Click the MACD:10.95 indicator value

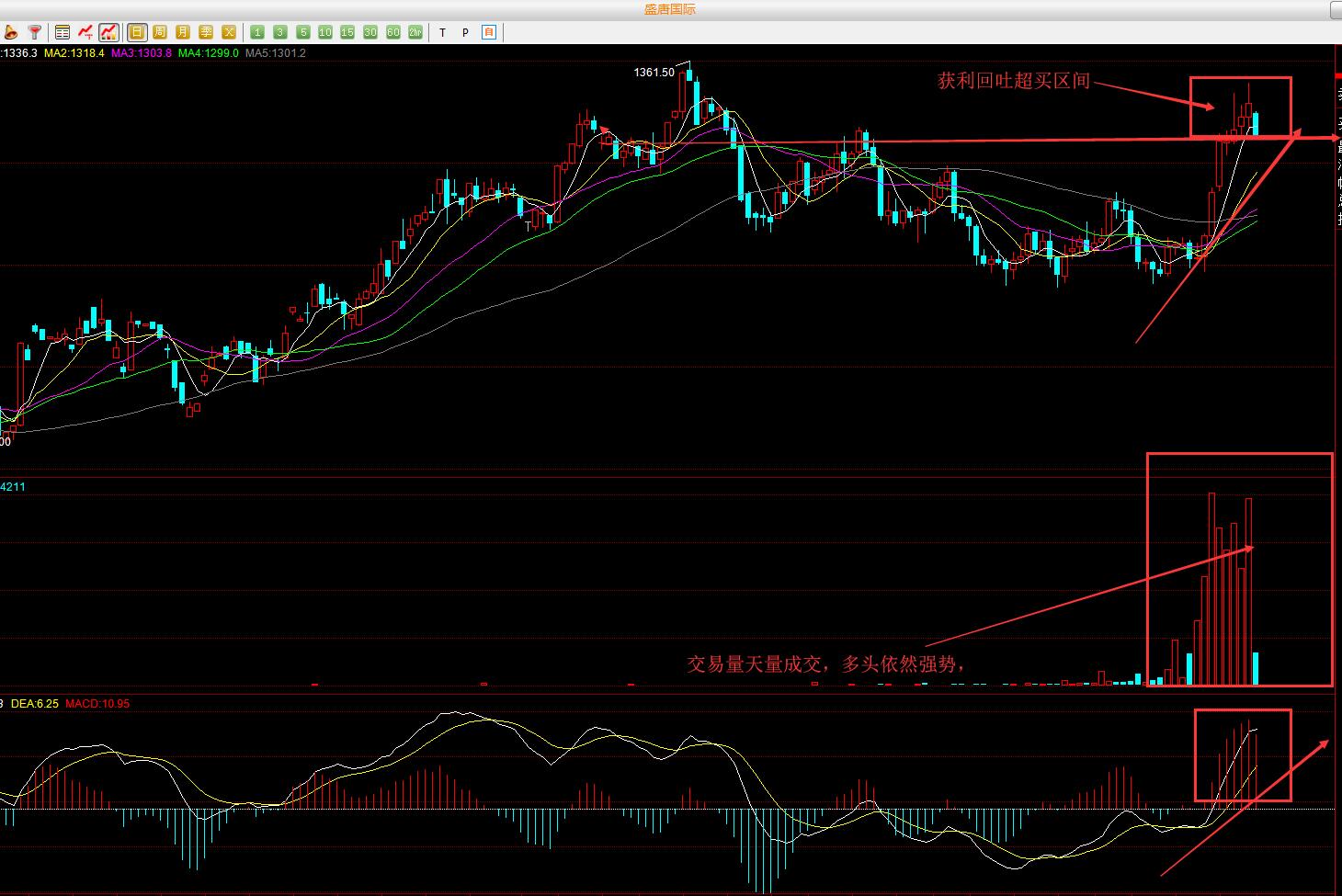point(98,704)
